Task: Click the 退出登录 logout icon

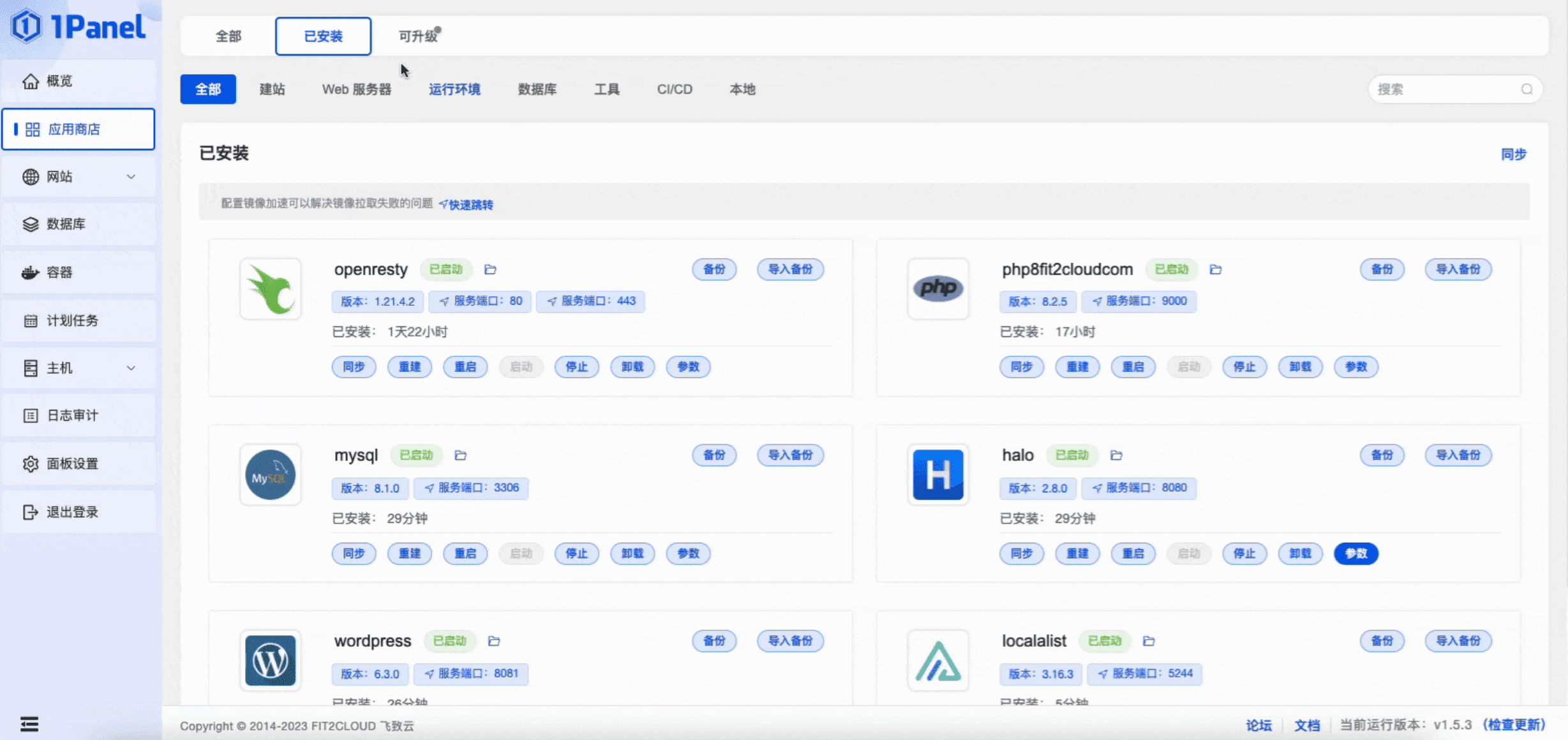Action: tap(31, 511)
